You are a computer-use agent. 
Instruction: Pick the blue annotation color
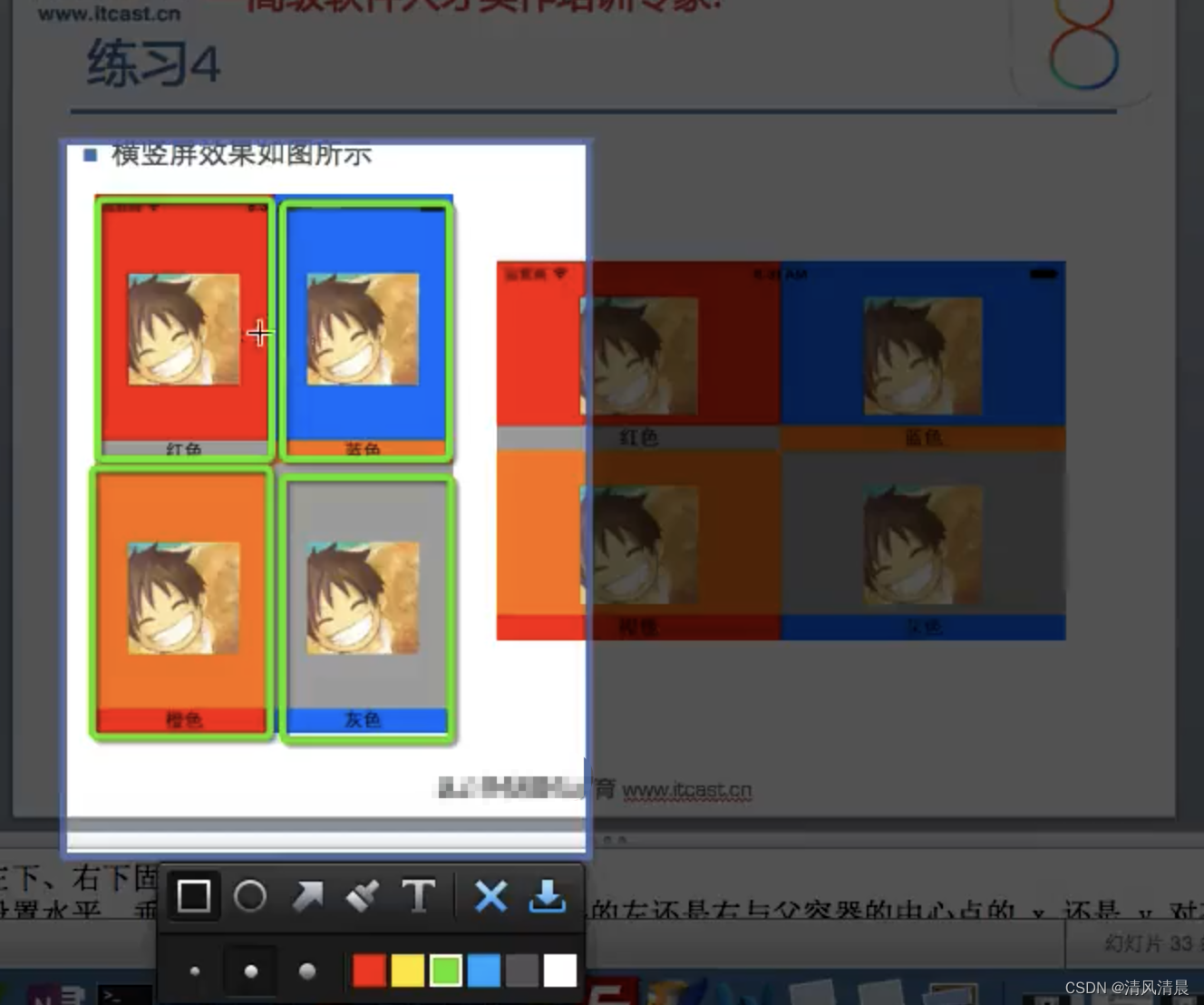pyautogui.click(x=483, y=970)
